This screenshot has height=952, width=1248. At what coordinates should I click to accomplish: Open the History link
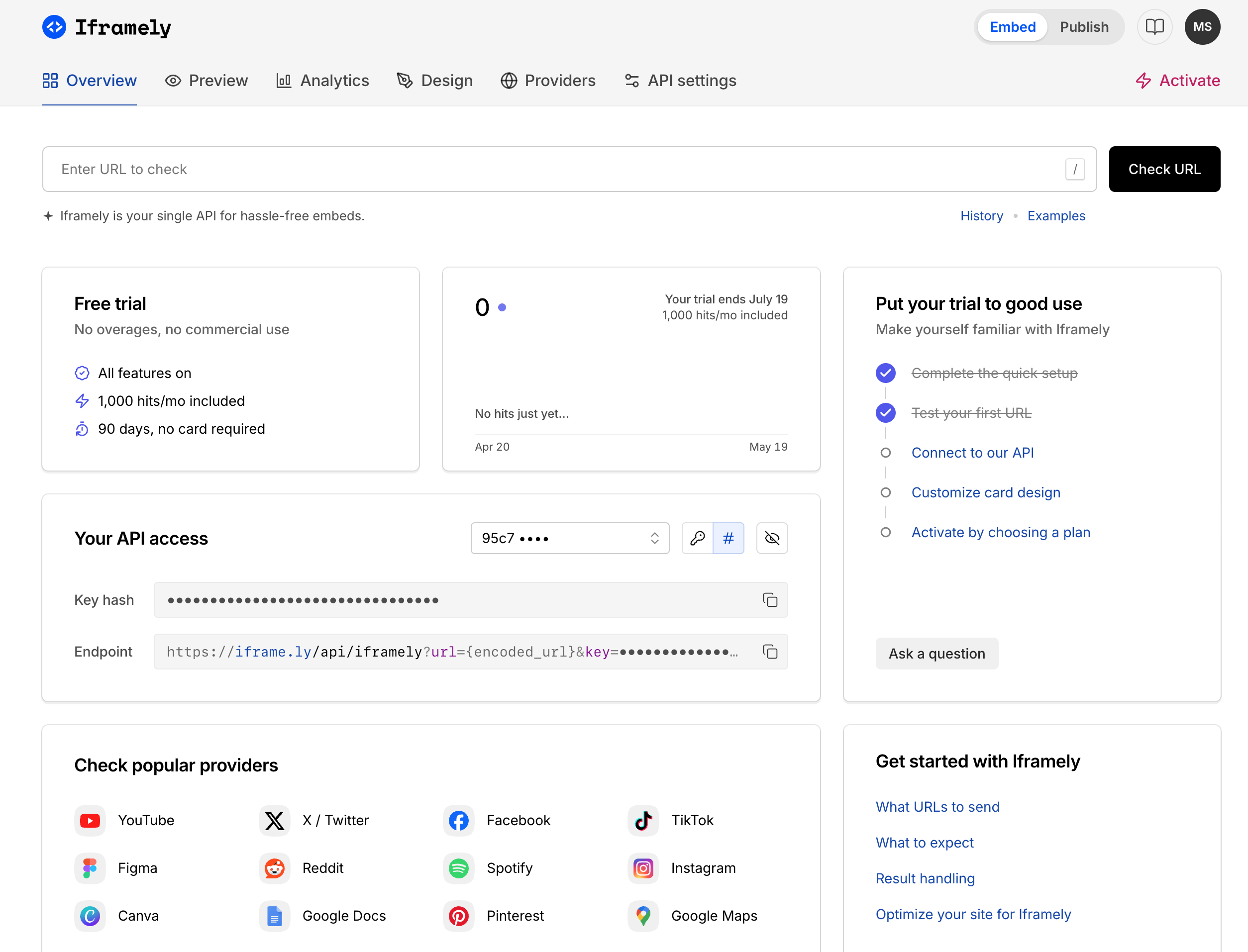(982, 216)
